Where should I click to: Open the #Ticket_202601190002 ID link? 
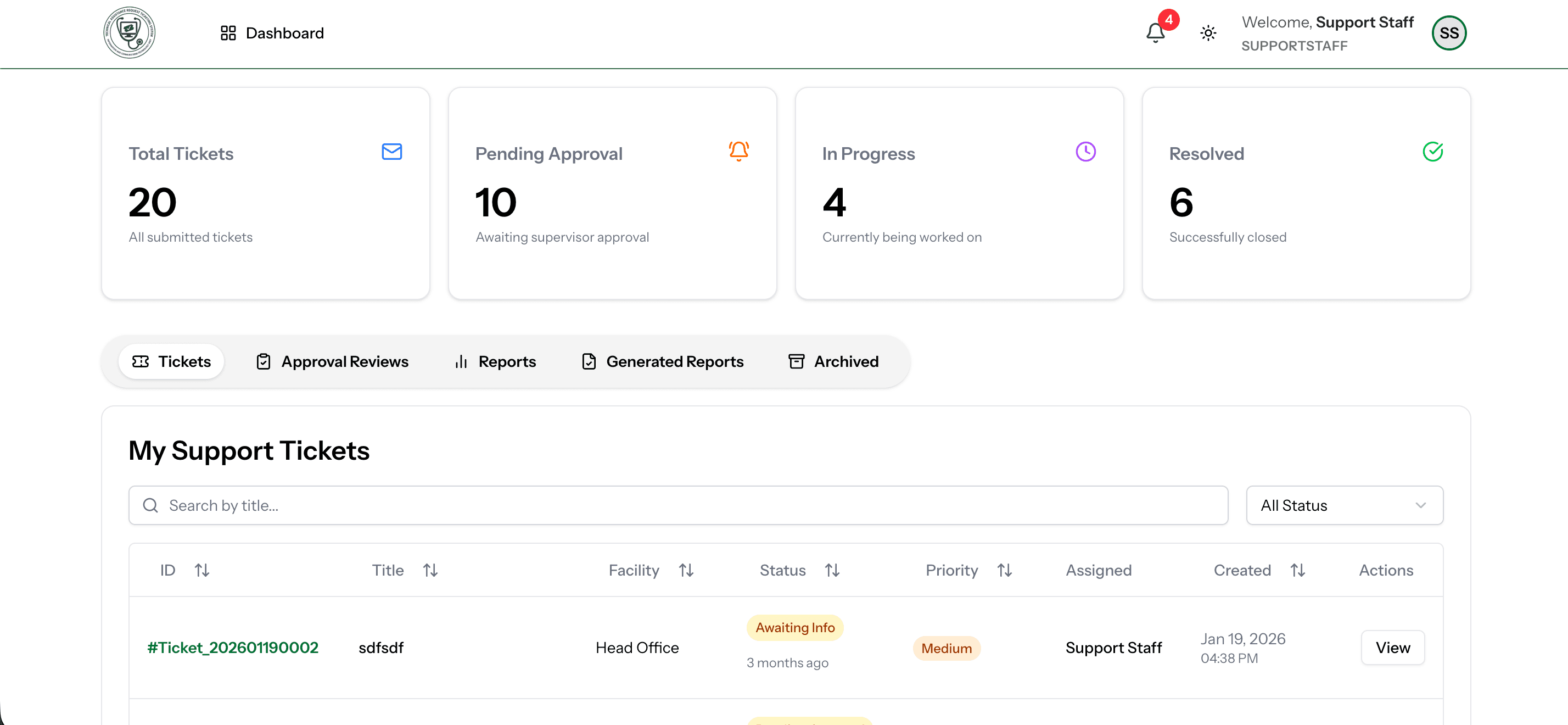tap(233, 648)
